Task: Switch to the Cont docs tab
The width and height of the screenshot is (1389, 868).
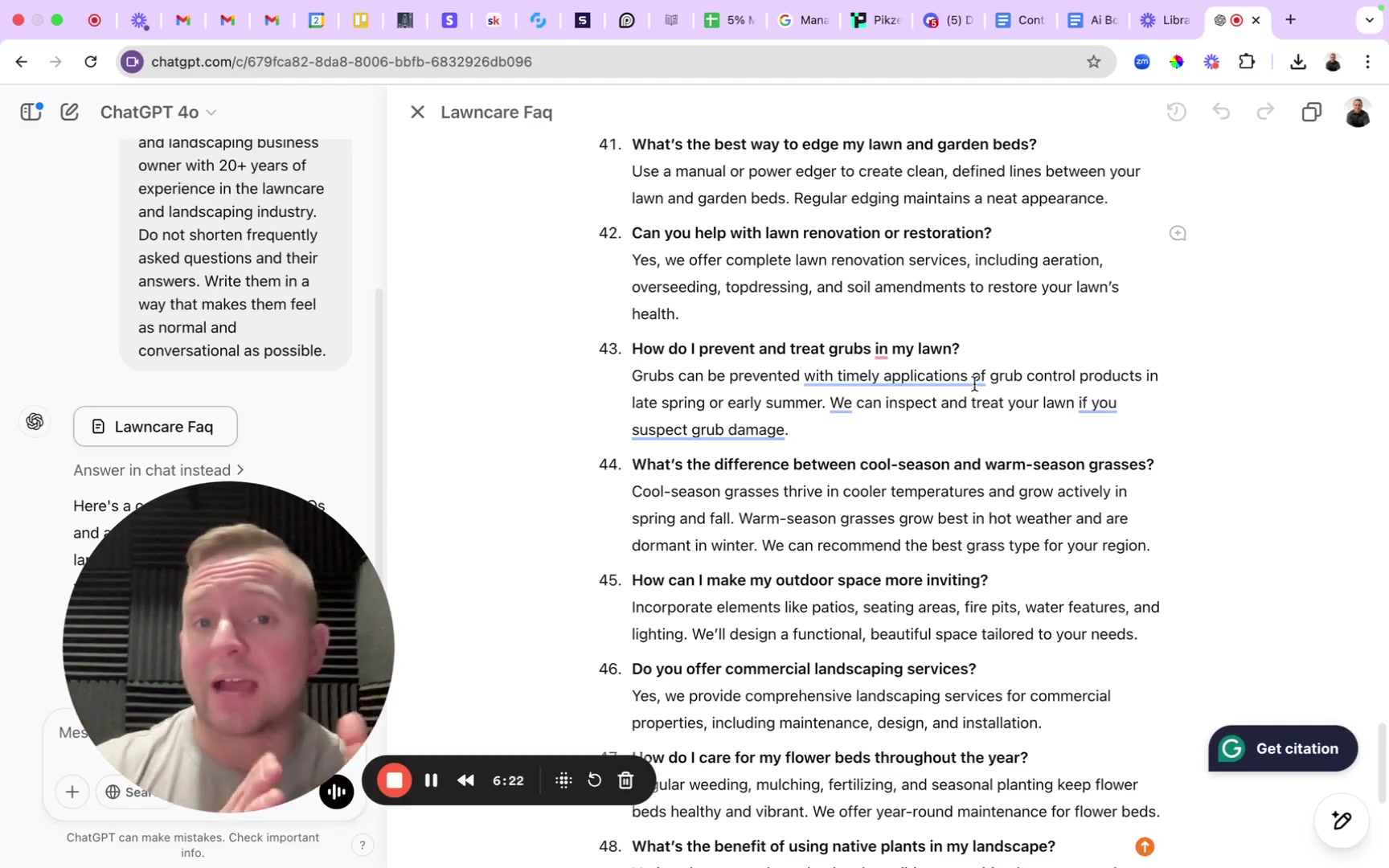Action: [x=1020, y=20]
